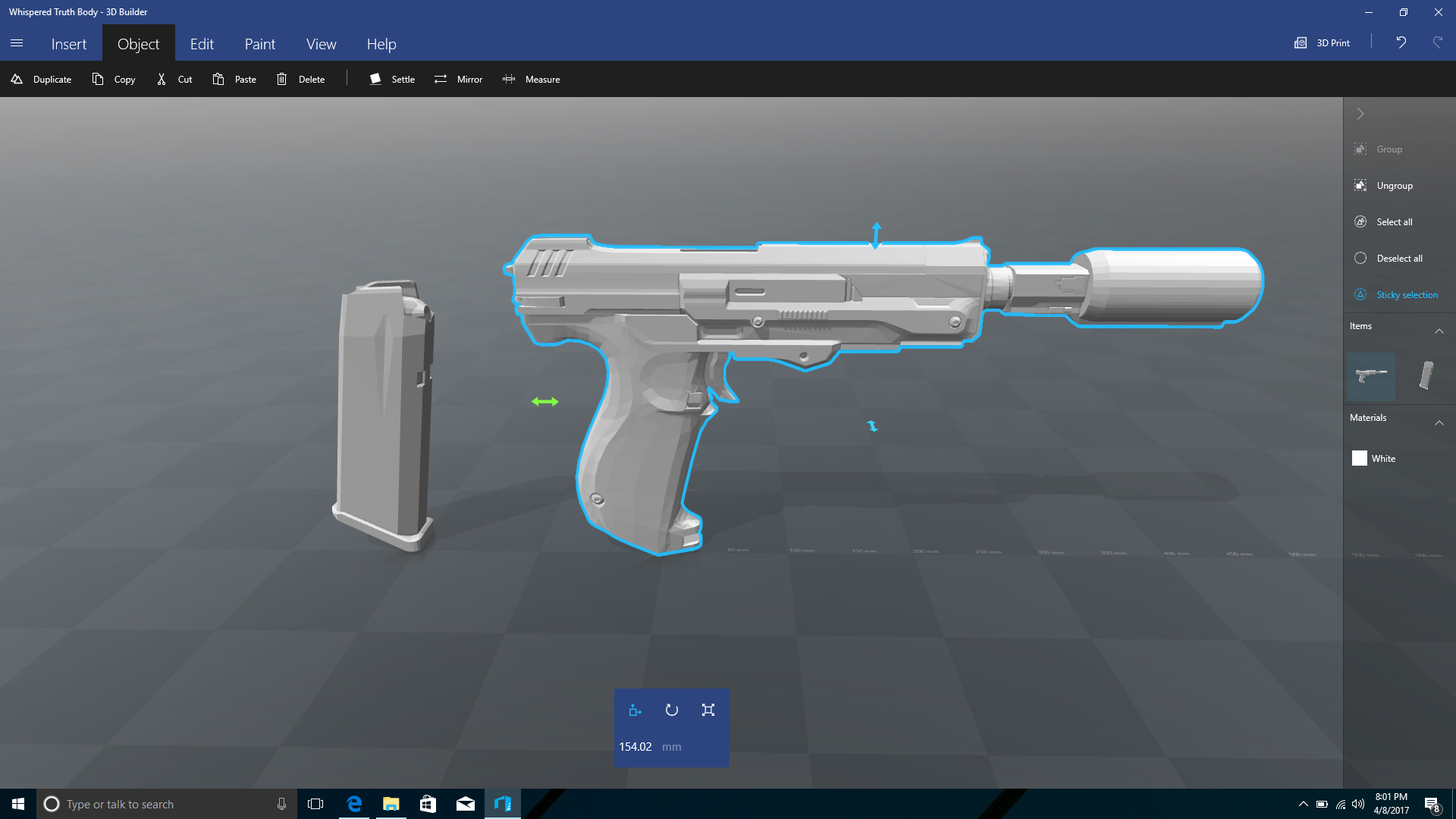Click the Duplicate tool

tap(41, 79)
